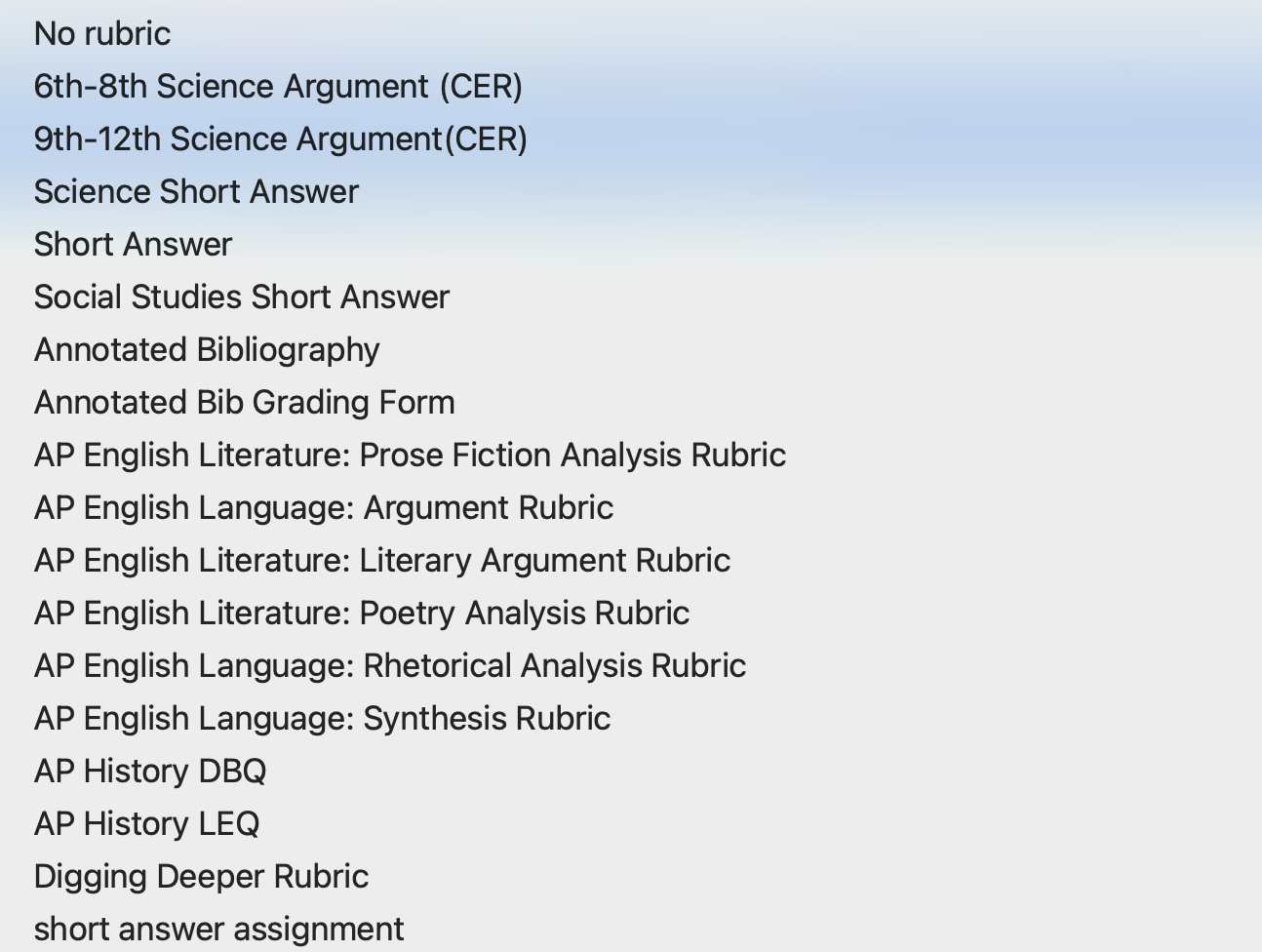Pick Annotated Bib Grading Form
The image size is (1262, 952).
click(244, 402)
